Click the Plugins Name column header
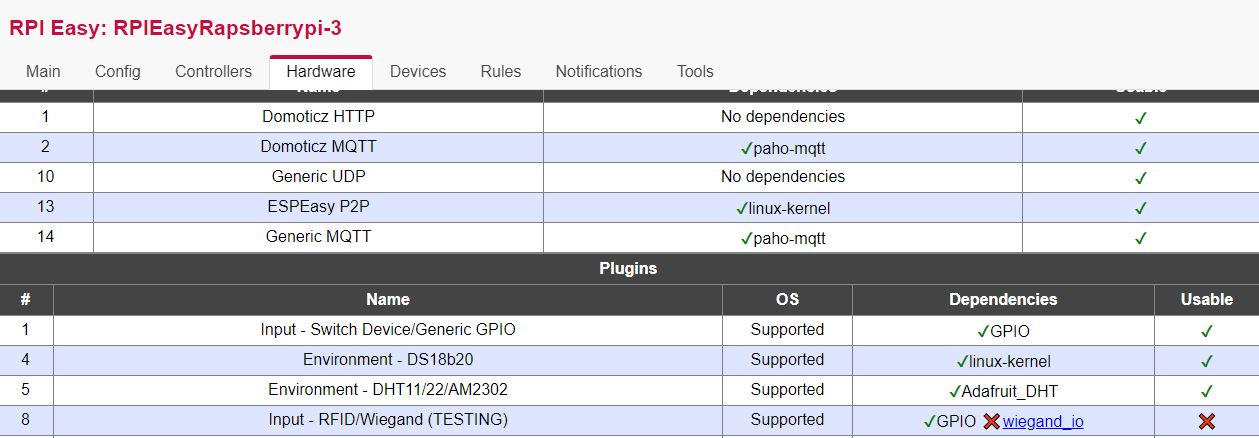The width and height of the screenshot is (1259, 438). [x=388, y=299]
